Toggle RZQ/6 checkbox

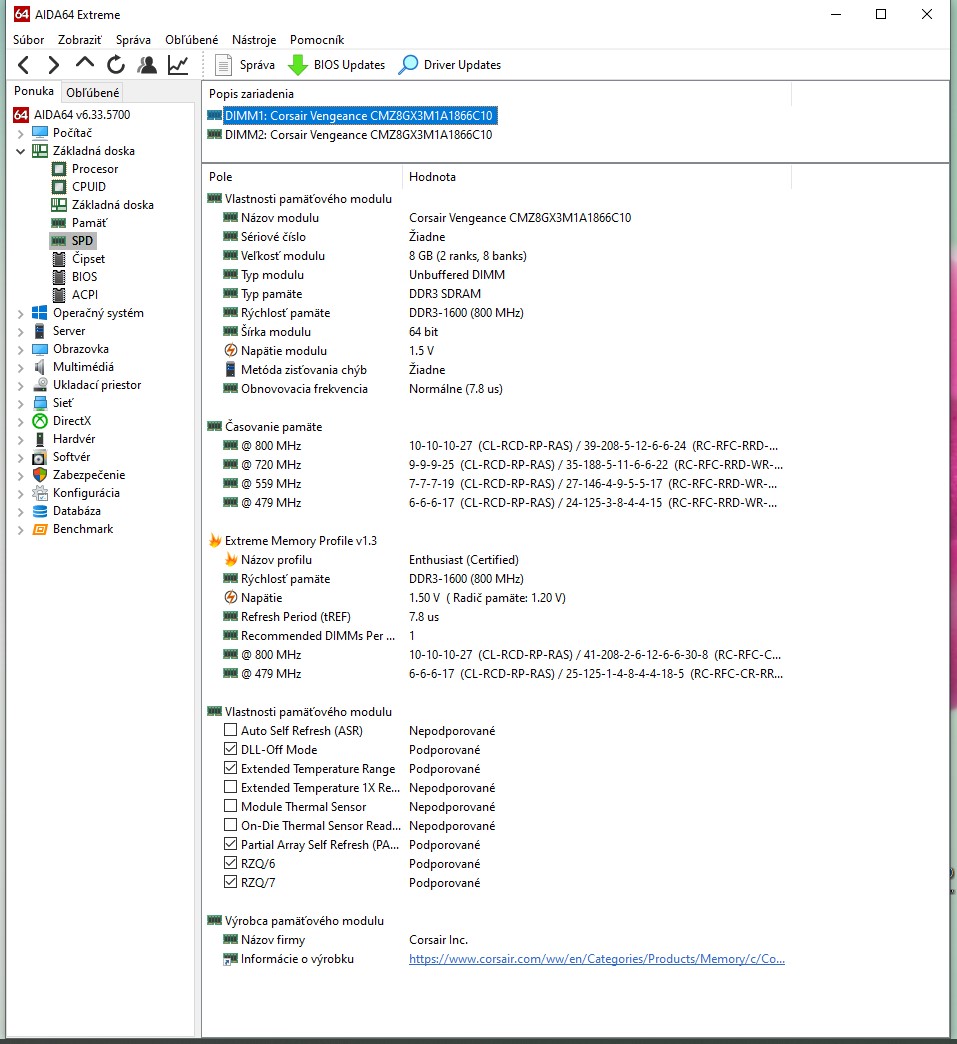pyautogui.click(x=230, y=862)
